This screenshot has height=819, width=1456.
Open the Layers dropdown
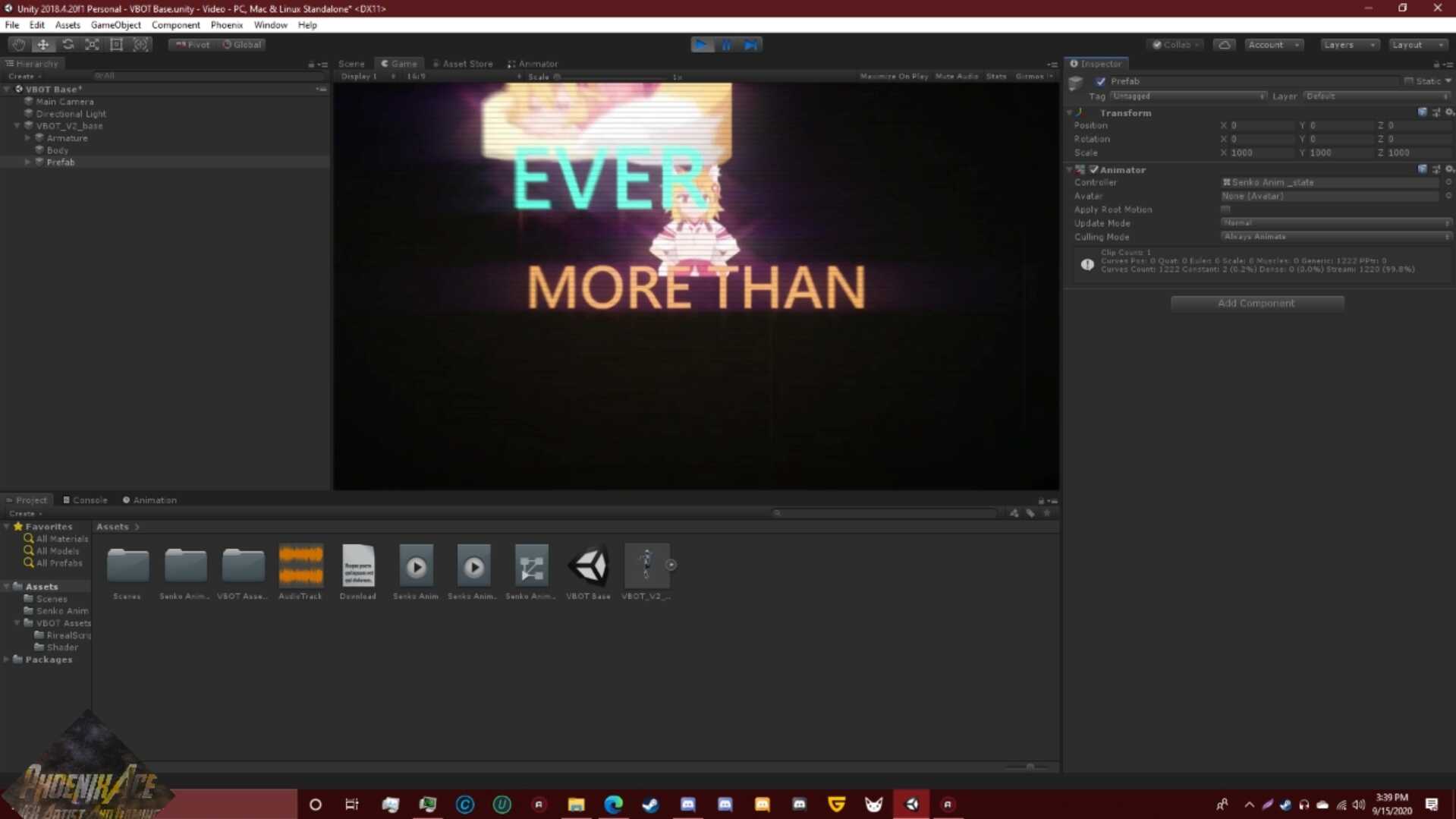tap(1348, 45)
